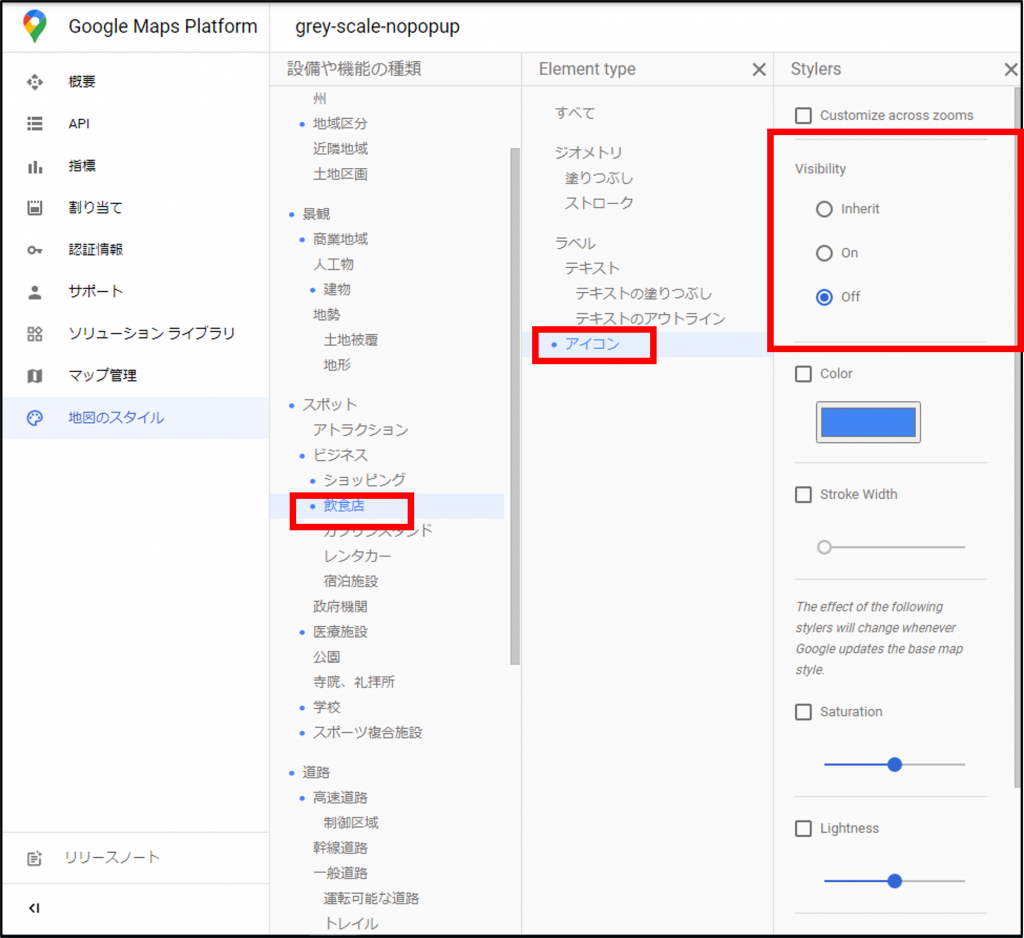Select ショッピング feature type
The width and height of the screenshot is (1024, 938).
364,480
